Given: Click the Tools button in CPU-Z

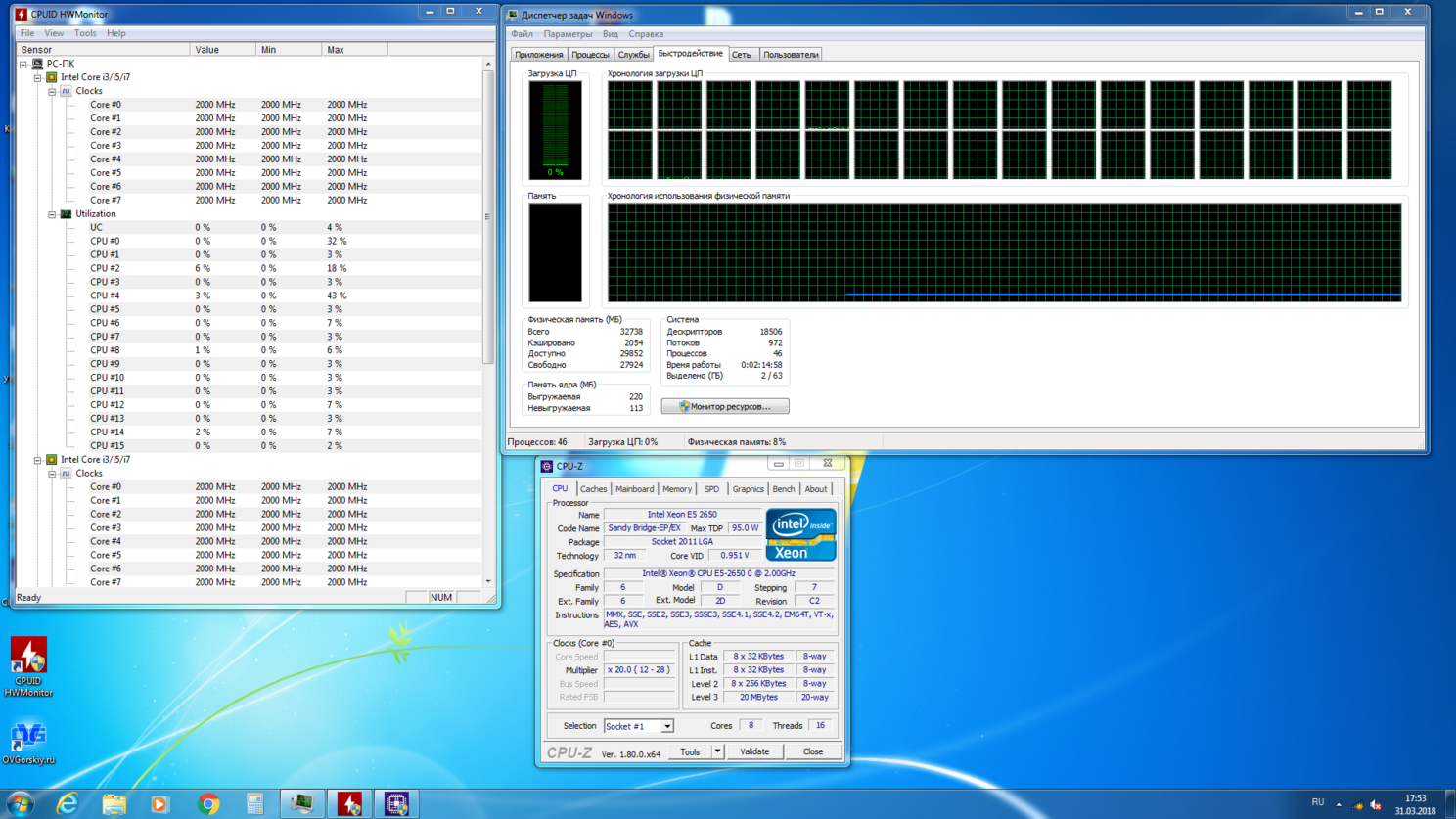Looking at the screenshot, I should (690, 751).
